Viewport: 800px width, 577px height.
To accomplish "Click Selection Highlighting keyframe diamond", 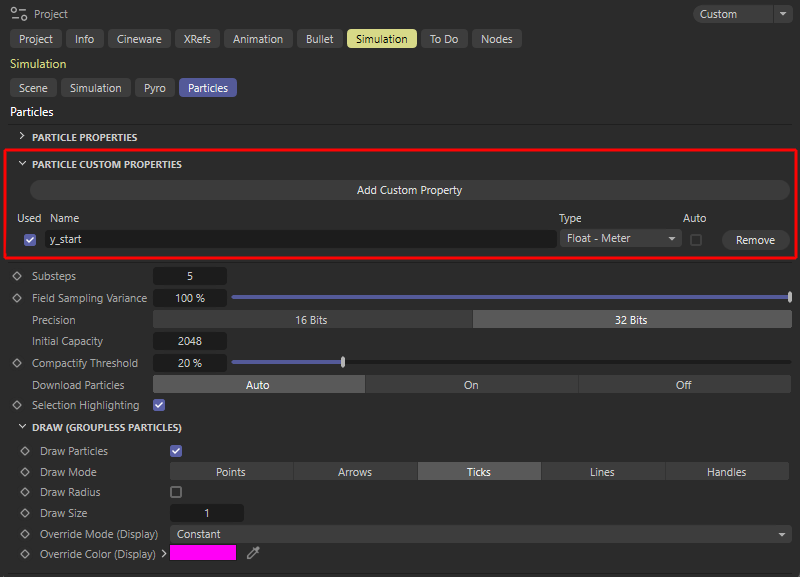I will point(16,405).
